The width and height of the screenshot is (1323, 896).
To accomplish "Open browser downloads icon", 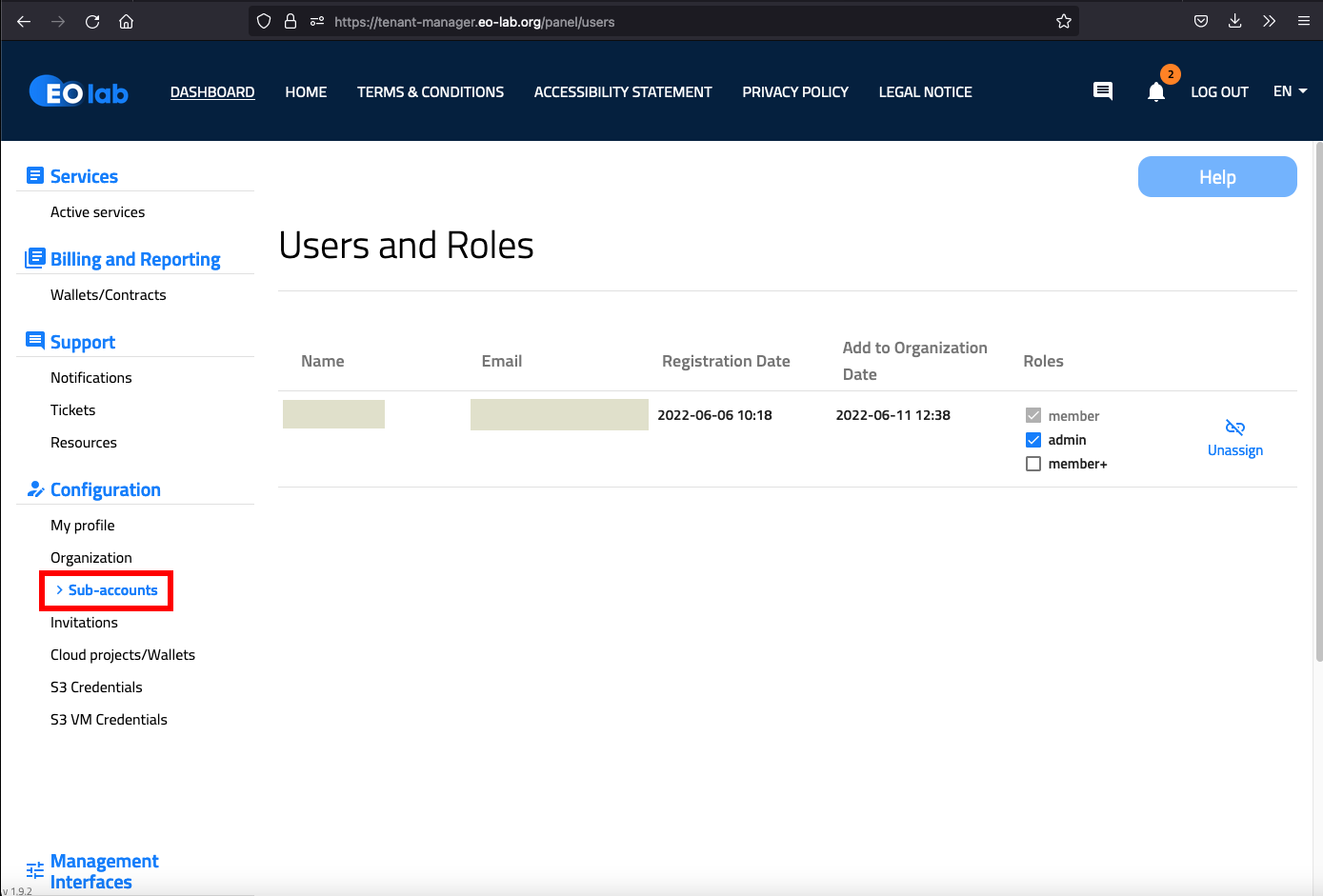I will [1235, 21].
